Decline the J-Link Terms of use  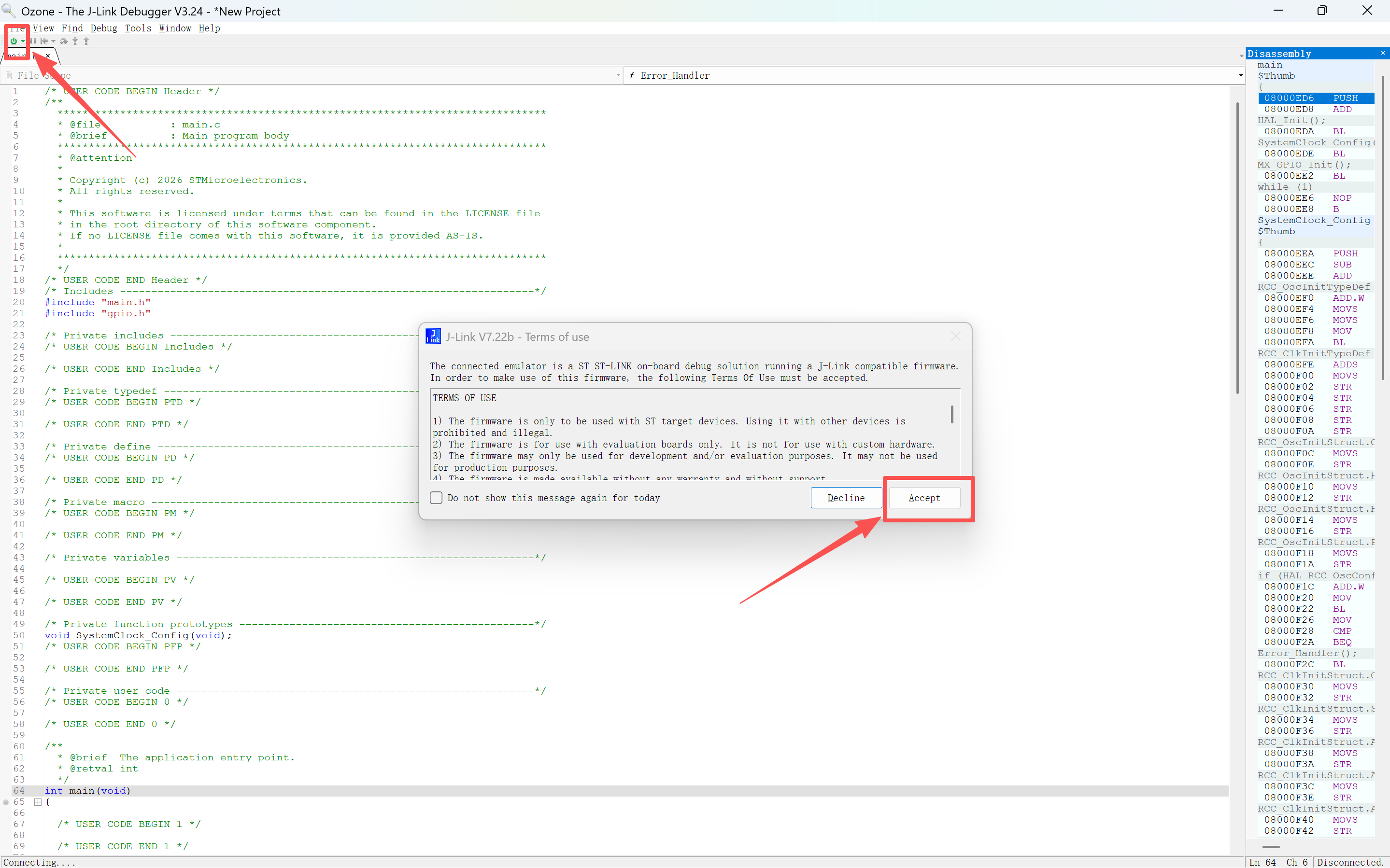pos(846,498)
